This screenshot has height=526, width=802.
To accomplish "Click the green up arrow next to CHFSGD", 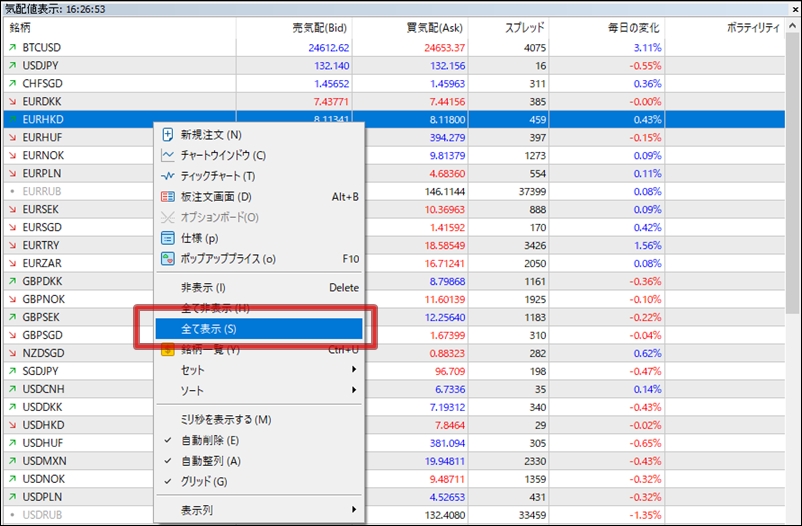I will 12,83.
